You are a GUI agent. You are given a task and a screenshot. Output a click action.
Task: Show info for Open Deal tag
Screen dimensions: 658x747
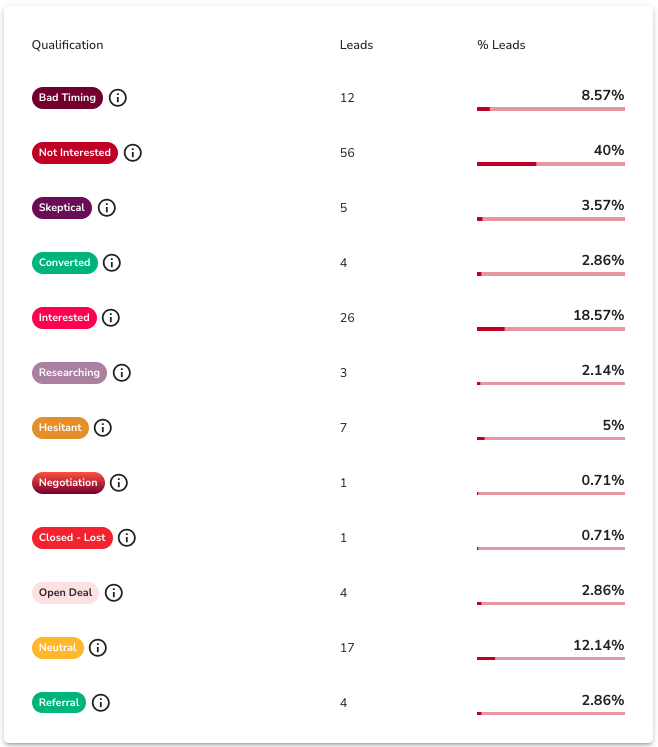114,593
